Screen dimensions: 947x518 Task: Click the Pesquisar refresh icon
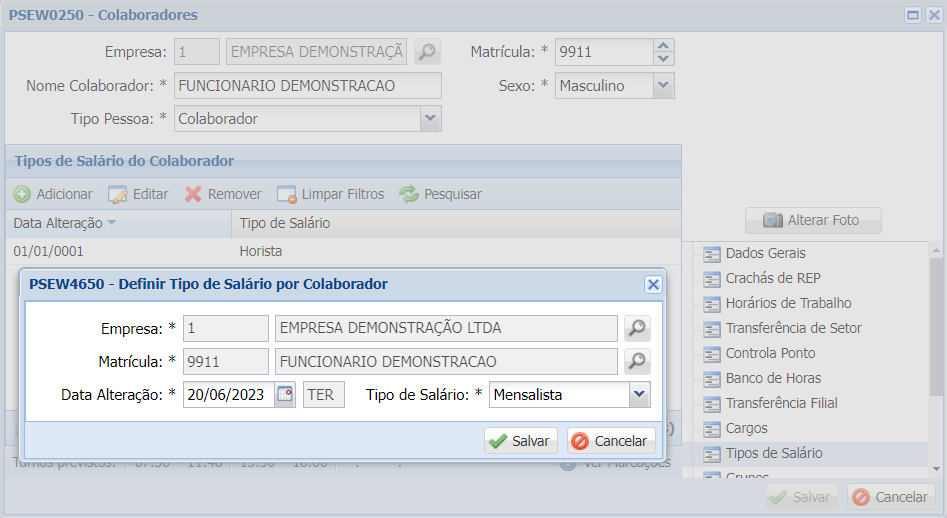(409, 194)
